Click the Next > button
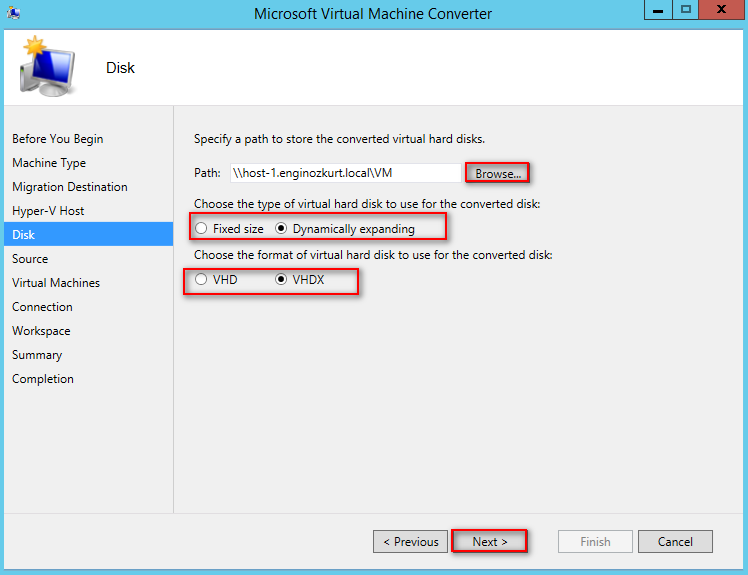Viewport: 748px width, 575px height. click(x=489, y=542)
